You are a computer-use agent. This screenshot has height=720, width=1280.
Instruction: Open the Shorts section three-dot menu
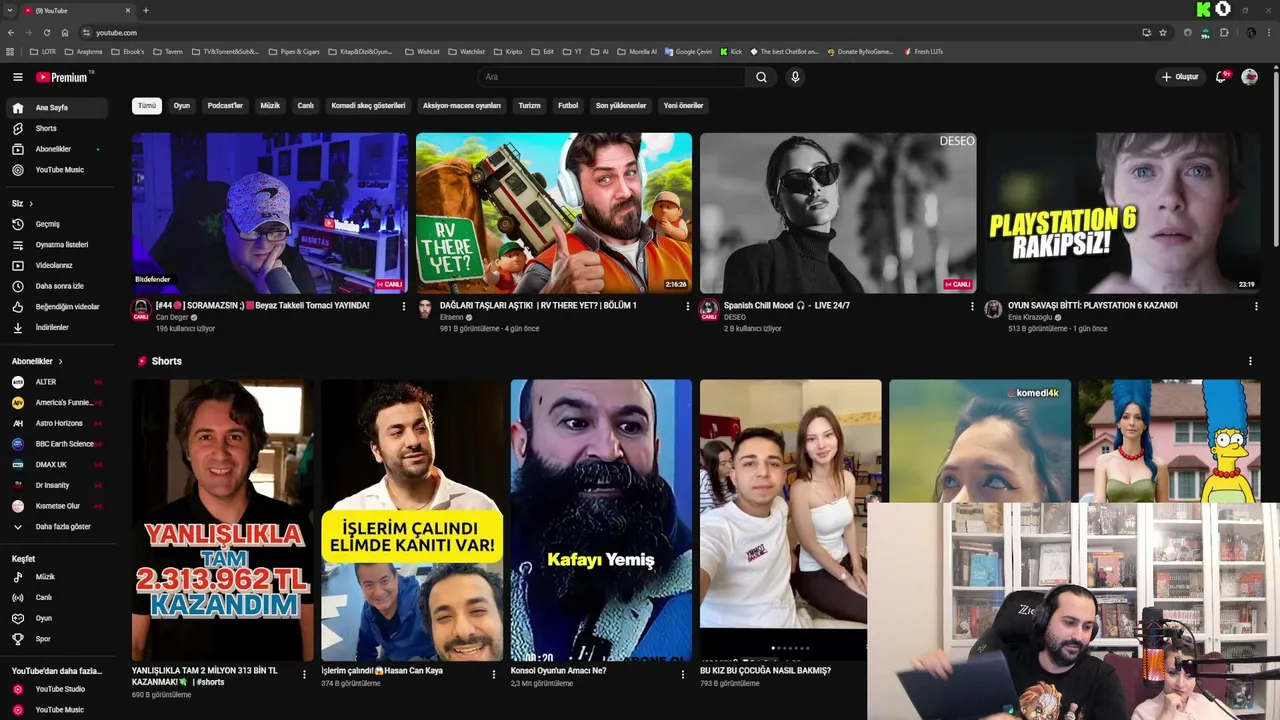click(x=1250, y=361)
